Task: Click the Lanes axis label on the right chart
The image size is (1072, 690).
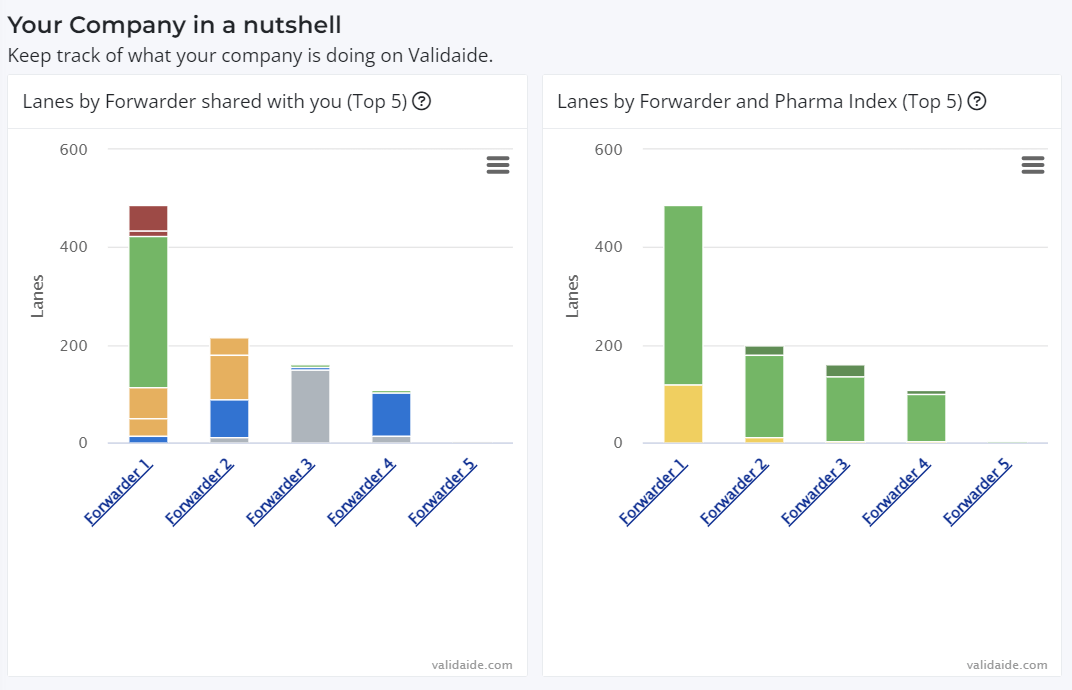Action: (x=575, y=294)
